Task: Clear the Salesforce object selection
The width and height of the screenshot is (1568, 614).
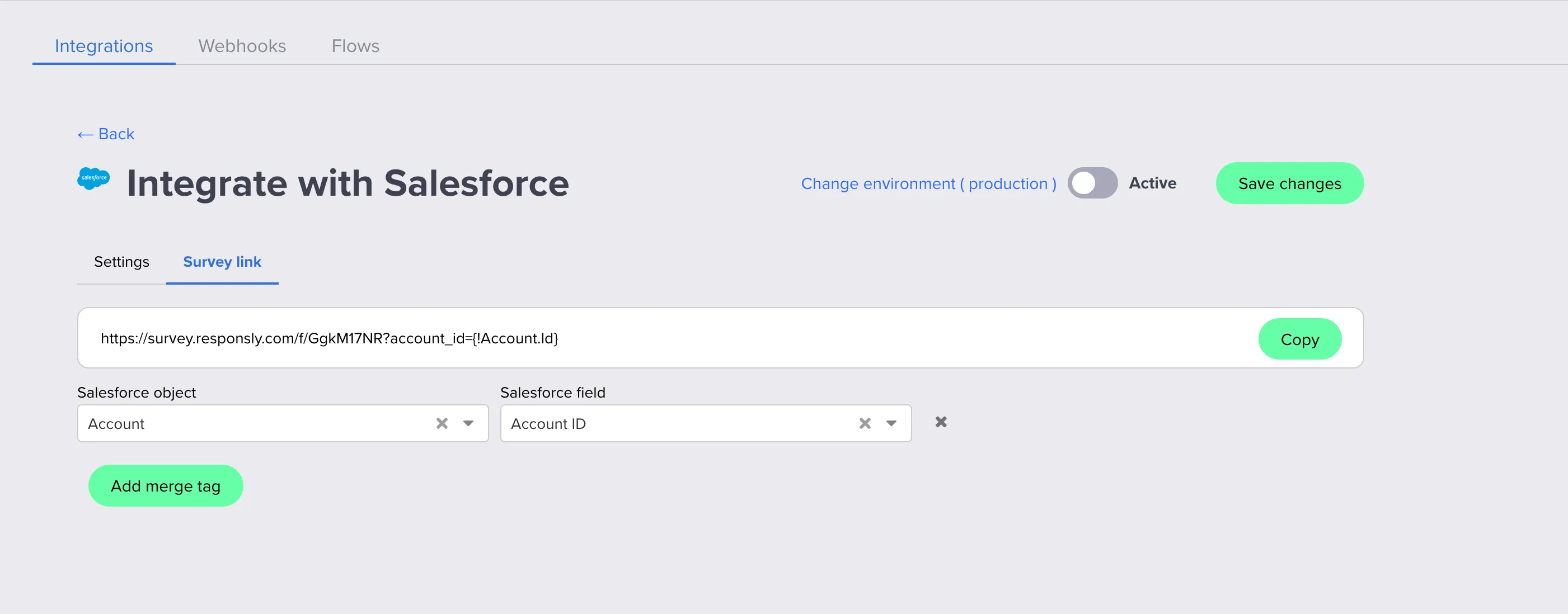Action: point(442,423)
